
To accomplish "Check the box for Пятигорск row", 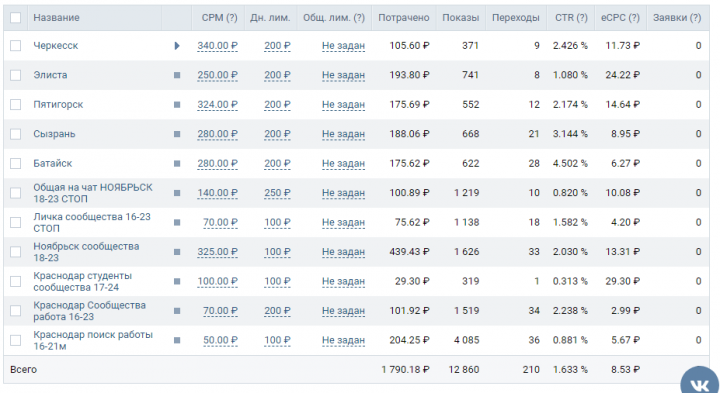I will (x=16, y=104).
